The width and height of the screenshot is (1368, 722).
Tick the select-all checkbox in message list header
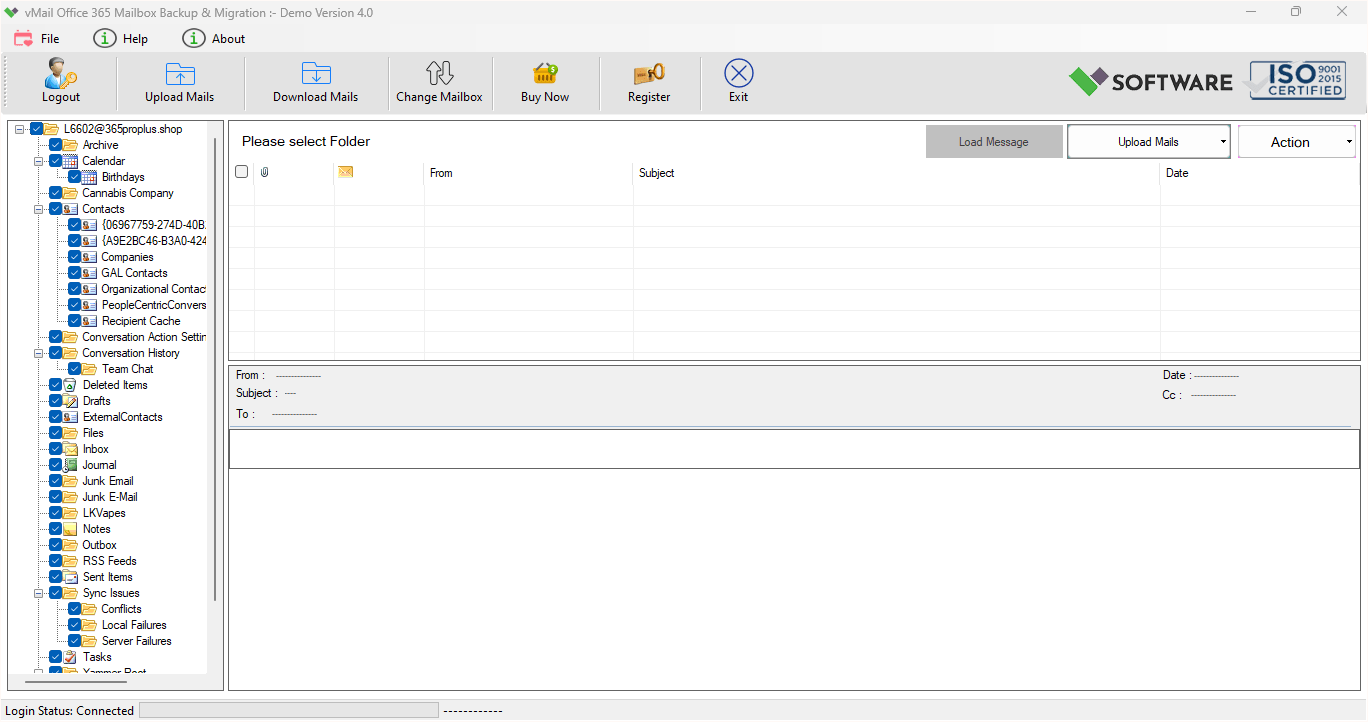click(x=241, y=172)
